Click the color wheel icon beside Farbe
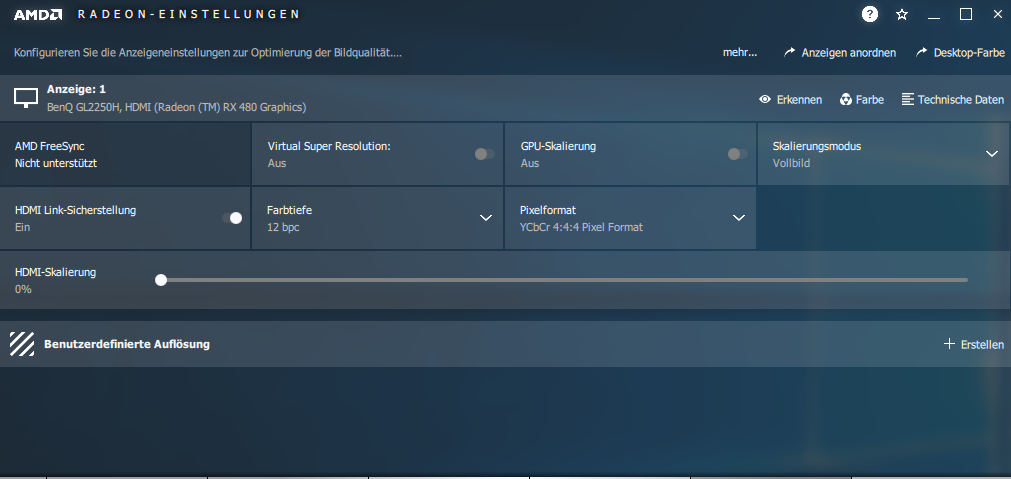The image size is (1011, 479). tap(846, 99)
